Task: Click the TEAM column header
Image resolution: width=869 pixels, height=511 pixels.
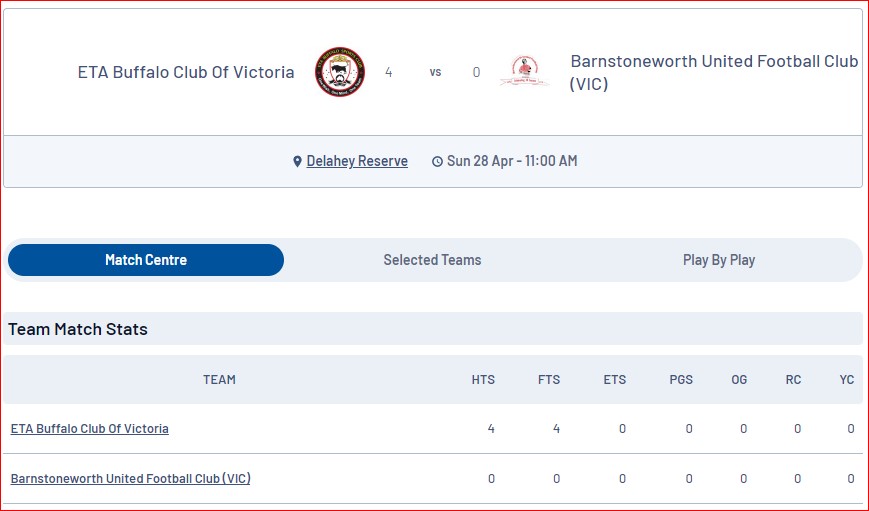Action: pos(219,380)
